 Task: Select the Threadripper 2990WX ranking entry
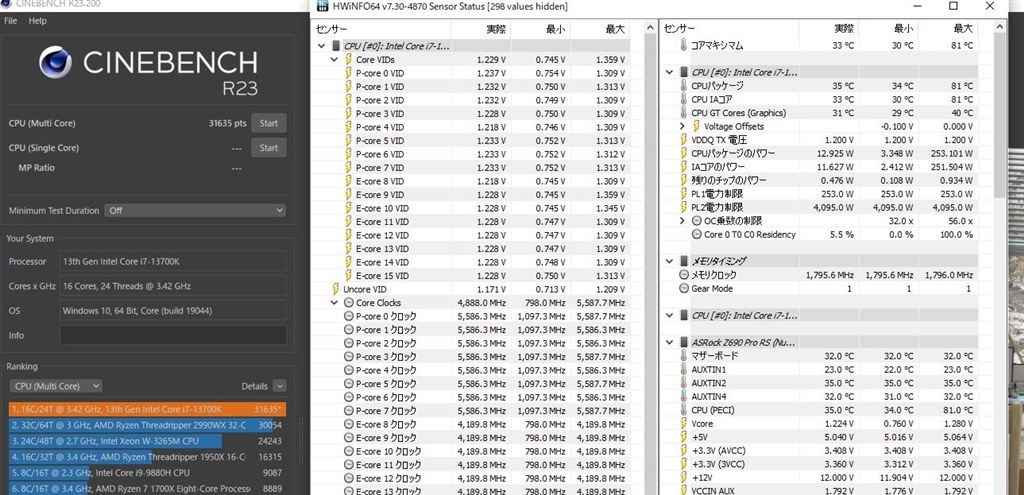148,425
